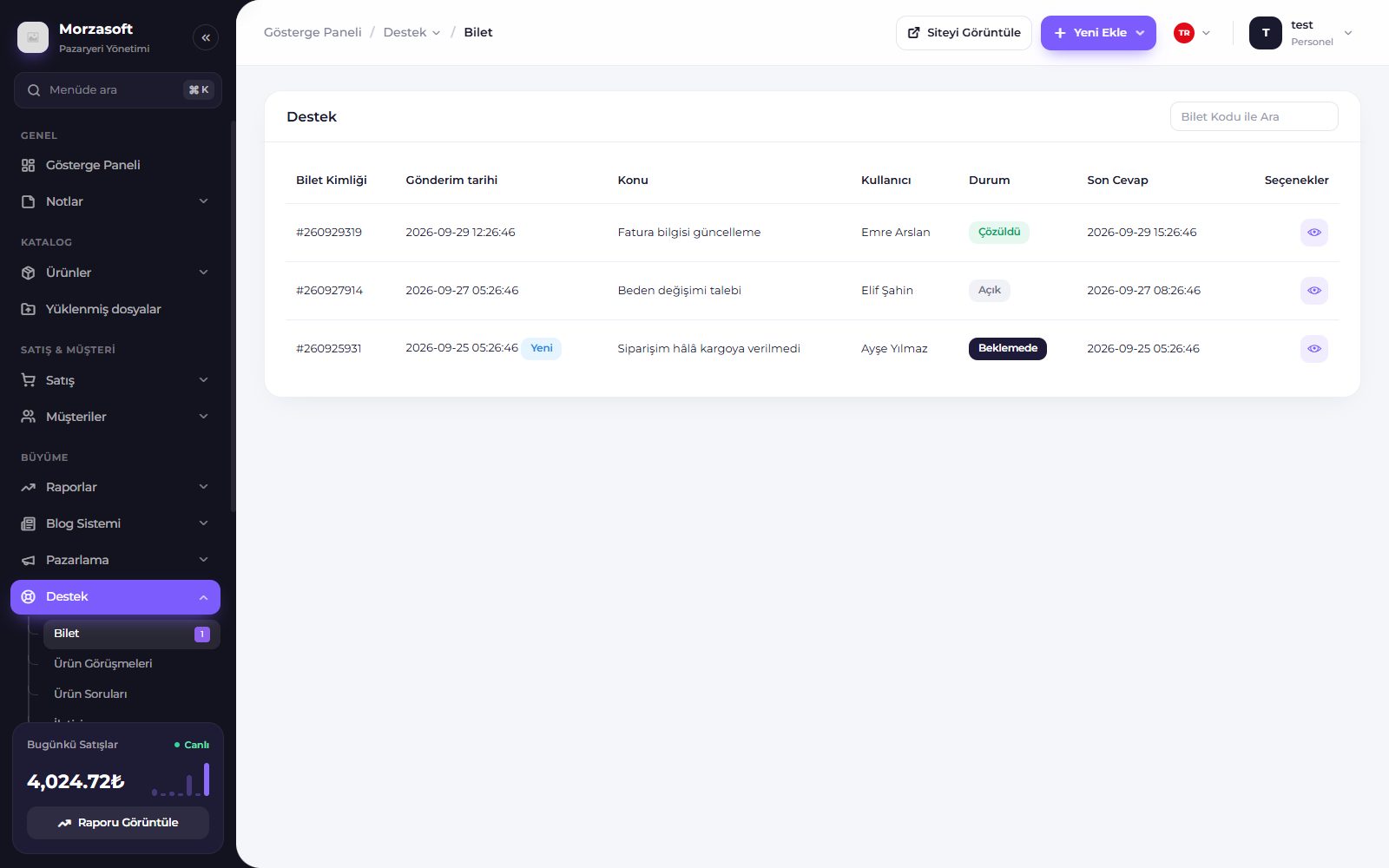Click the search magnifier icon in sidebar

click(34, 90)
